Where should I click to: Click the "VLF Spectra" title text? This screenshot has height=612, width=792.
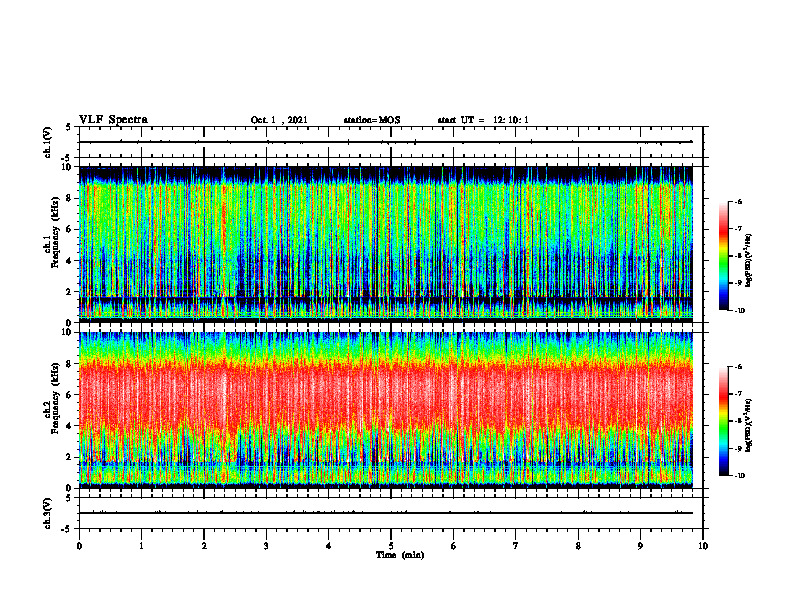click(113, 120)
